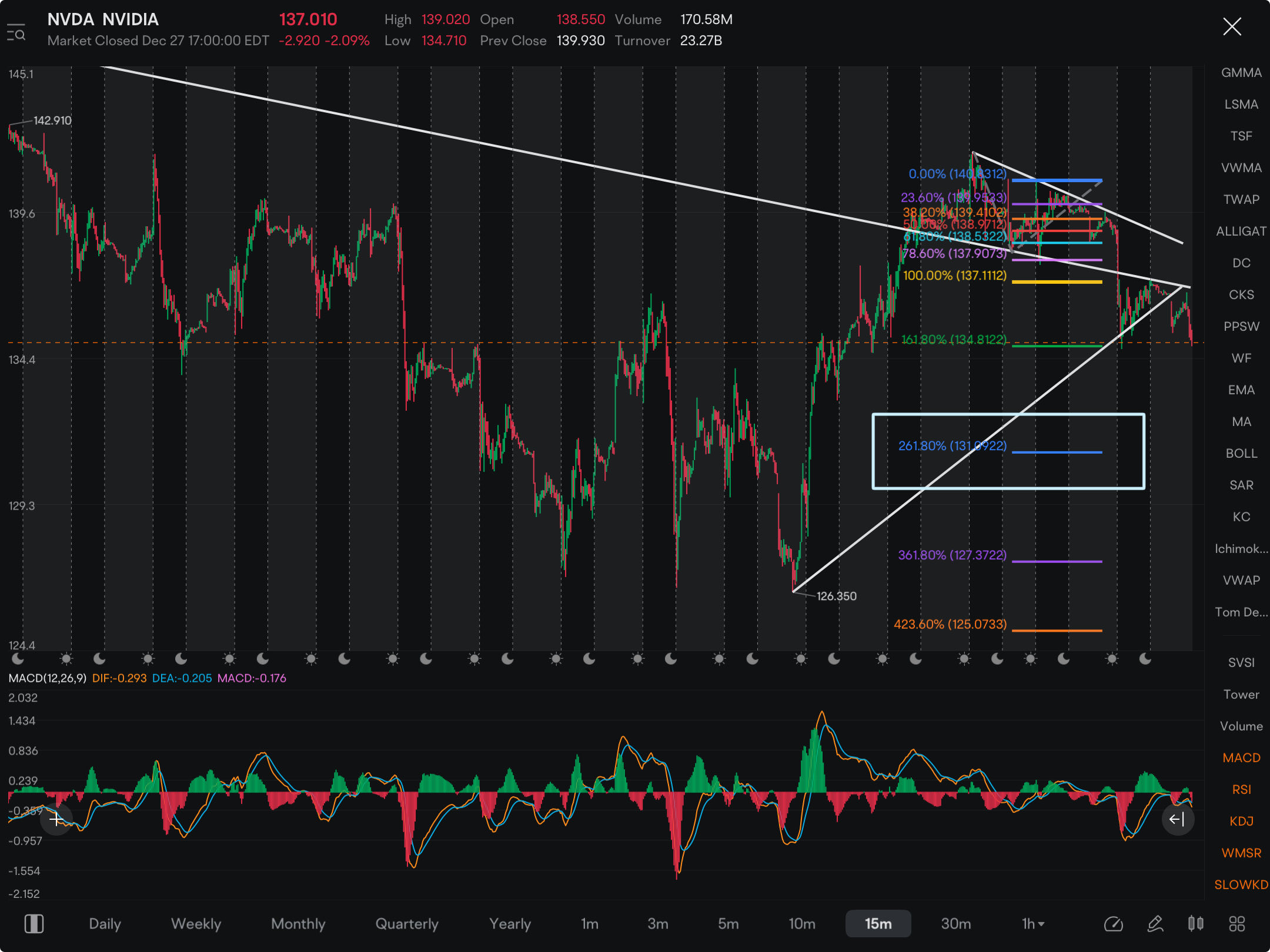1270x952 pixels.
Task: Open the stock search list icon
Action: click(x=16, y=32)
